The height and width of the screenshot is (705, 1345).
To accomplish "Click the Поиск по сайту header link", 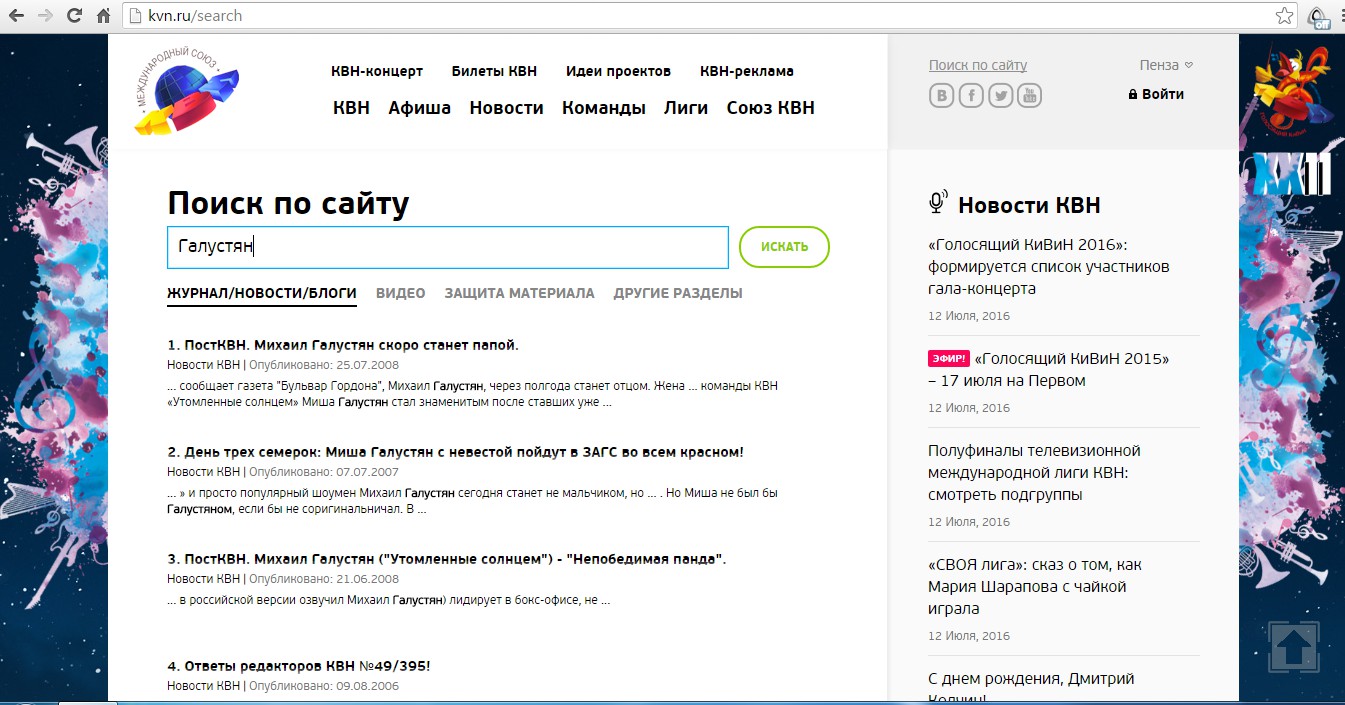I will pos(978,65).
